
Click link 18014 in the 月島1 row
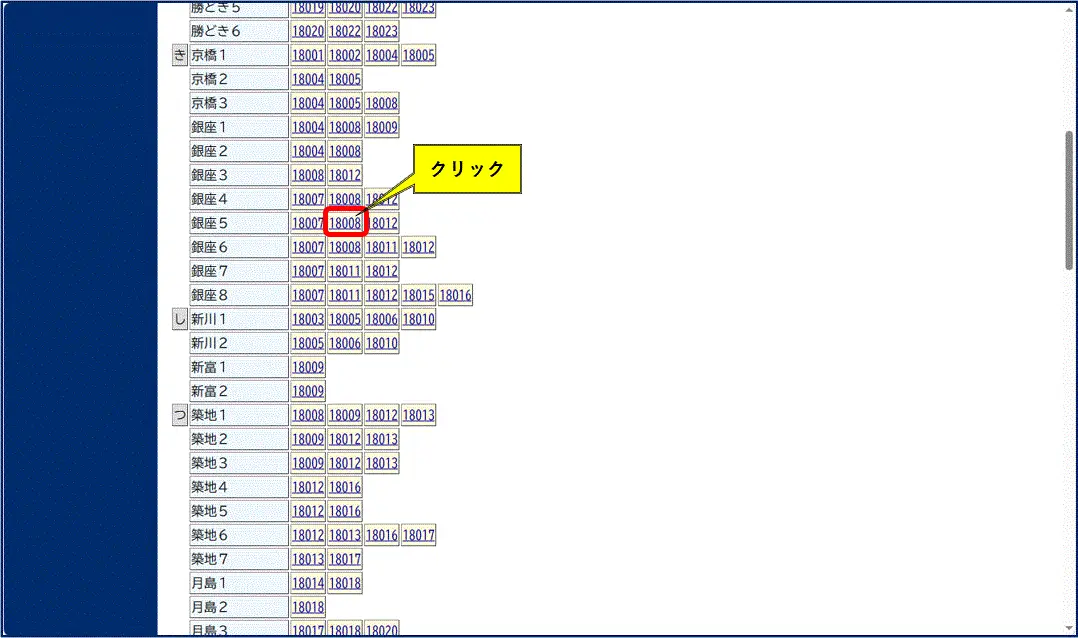[x=308, y=583]
